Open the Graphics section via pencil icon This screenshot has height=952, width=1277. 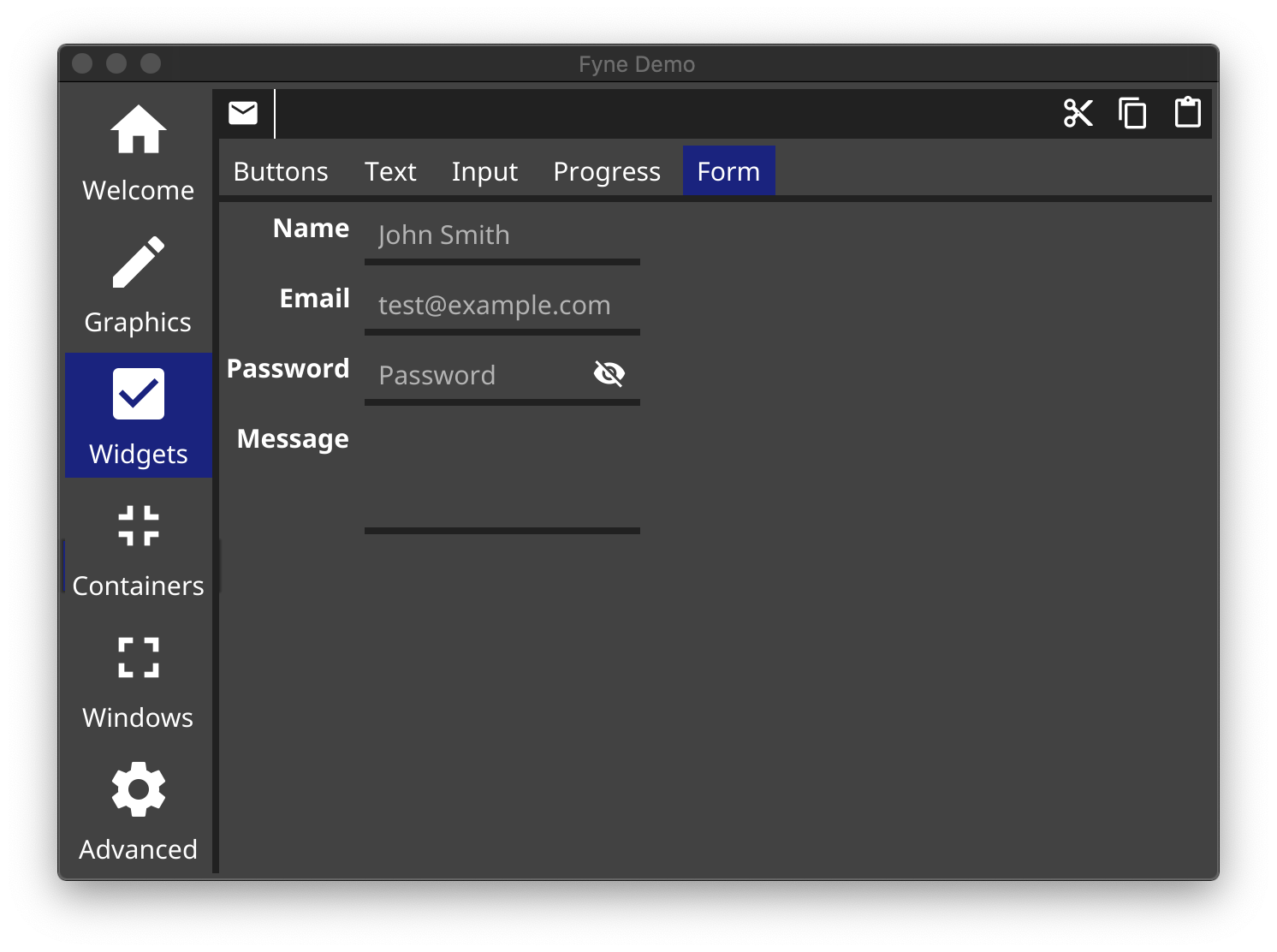(x=137, y=262)
